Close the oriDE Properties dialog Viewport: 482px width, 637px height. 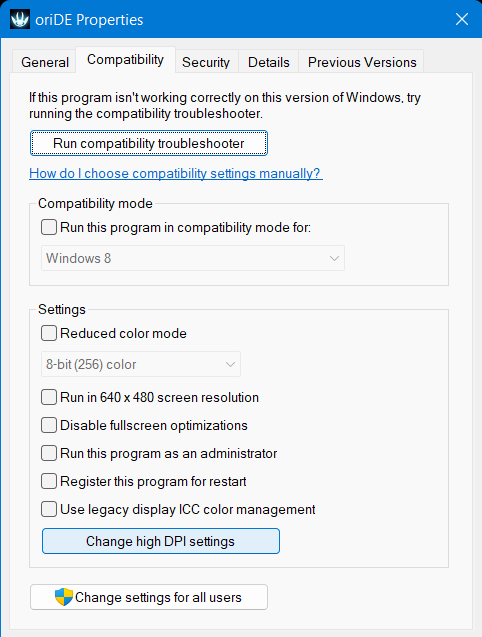pos(462,19)
